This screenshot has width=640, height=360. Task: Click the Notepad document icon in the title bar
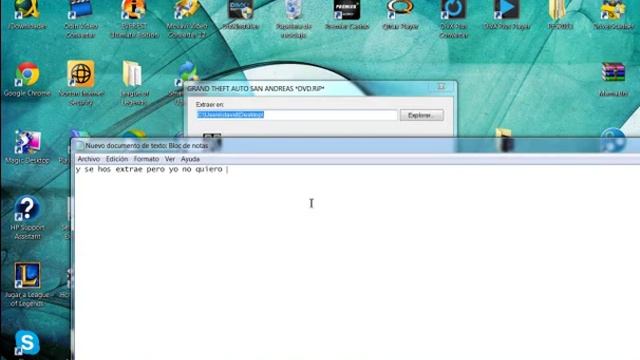[80, 146]
